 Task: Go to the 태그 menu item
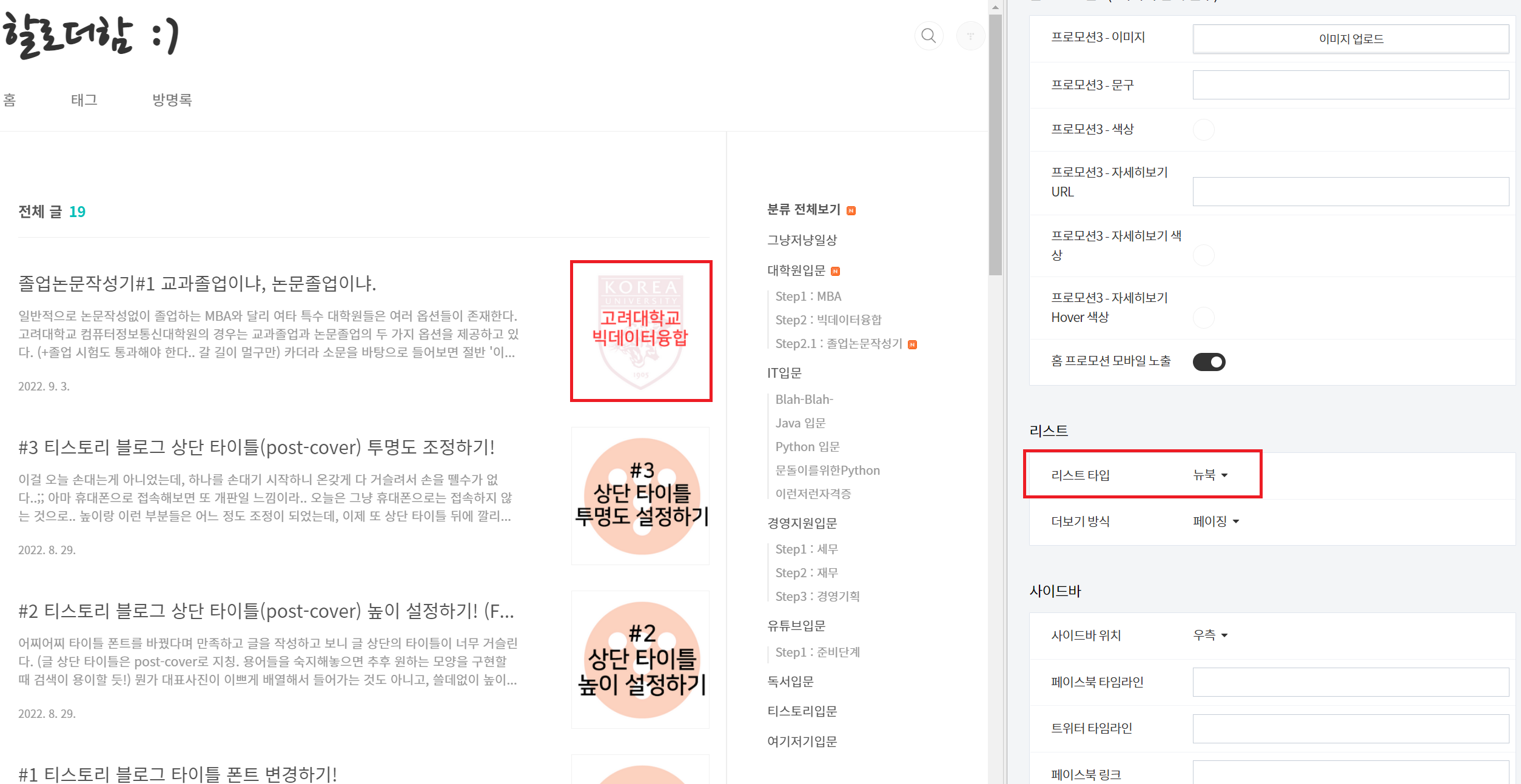(84, 100)
